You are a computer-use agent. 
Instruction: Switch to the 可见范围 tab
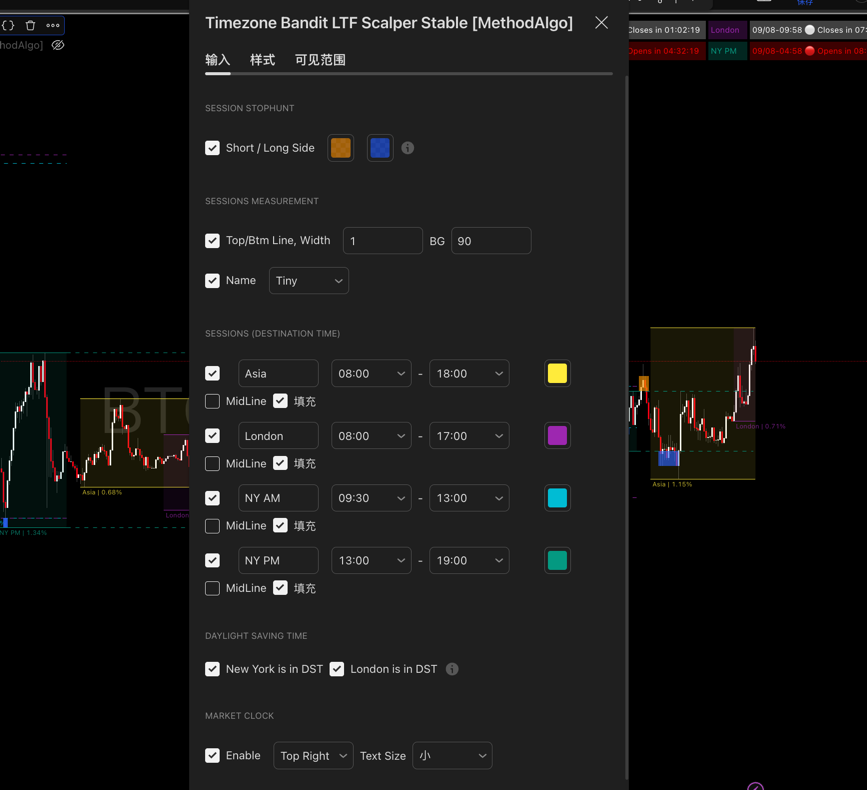320,60
